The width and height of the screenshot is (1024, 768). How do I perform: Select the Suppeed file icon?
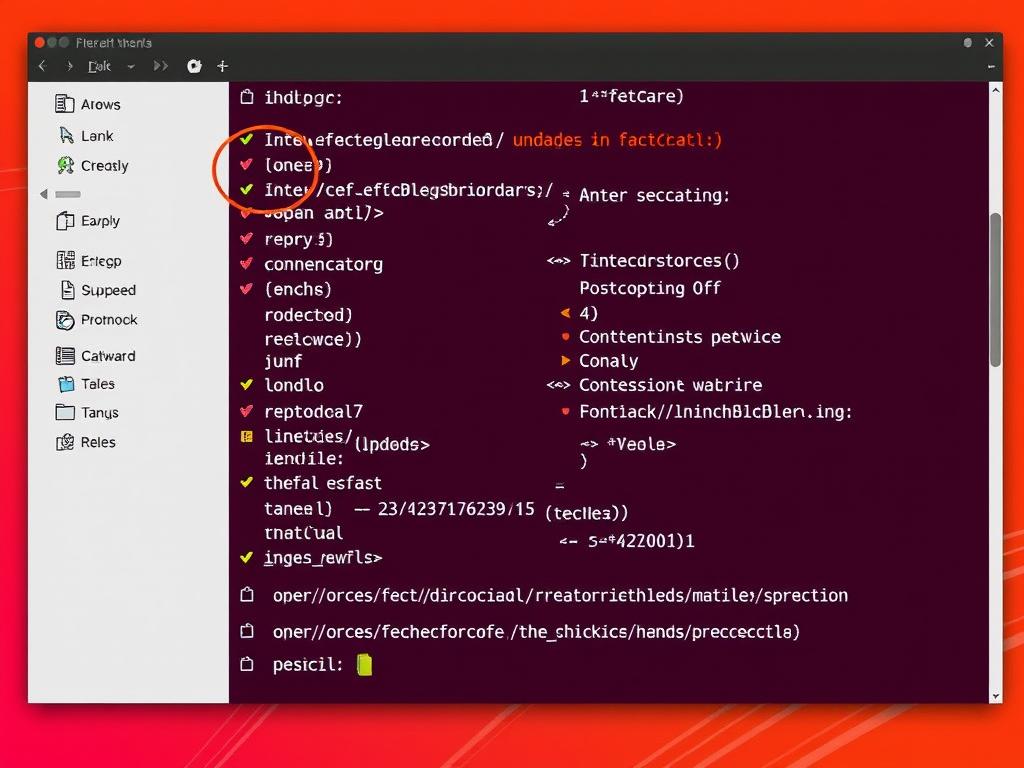pyautogui.click(x=67, y=290)
